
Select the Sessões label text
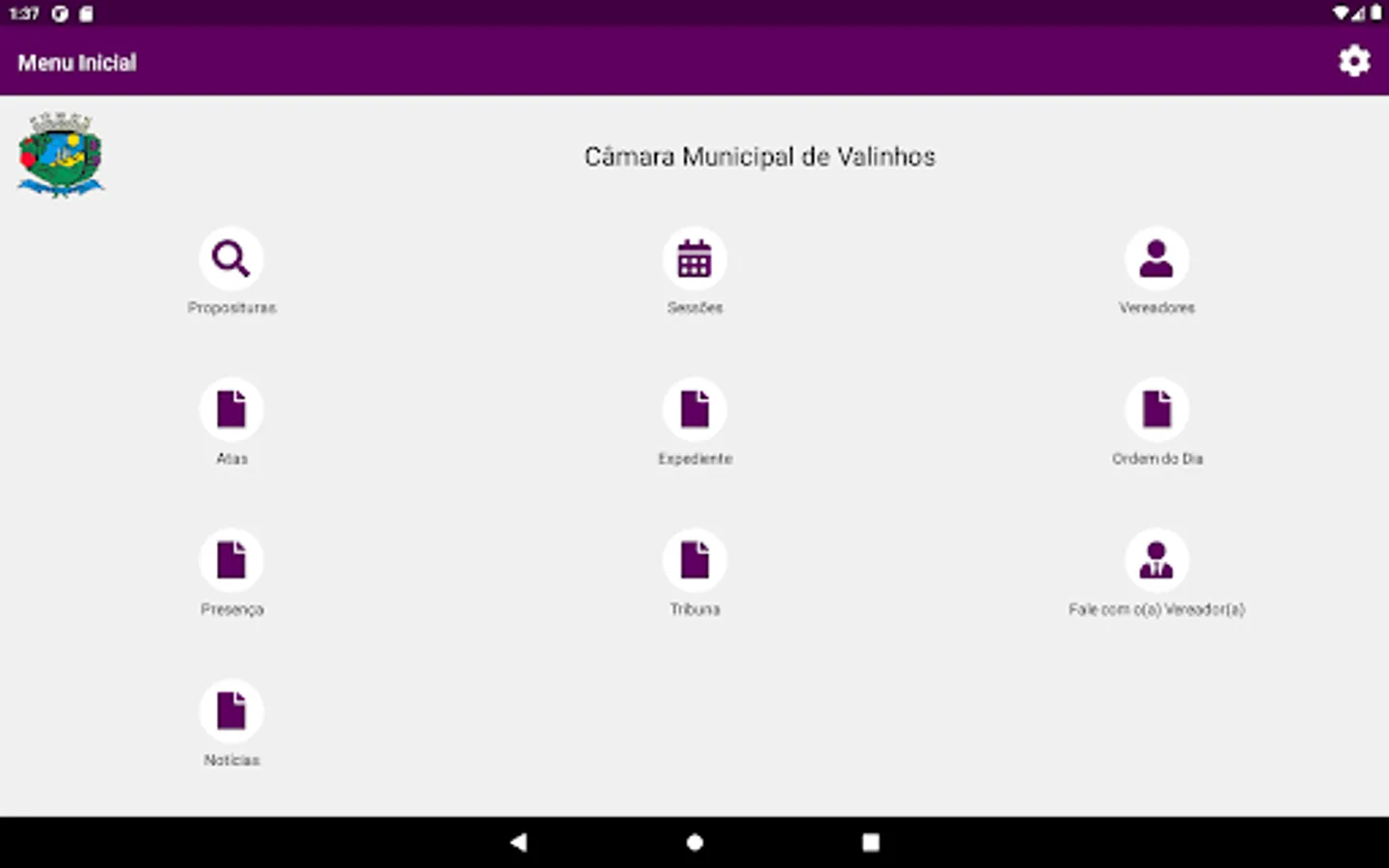click(x=694, y=308)
